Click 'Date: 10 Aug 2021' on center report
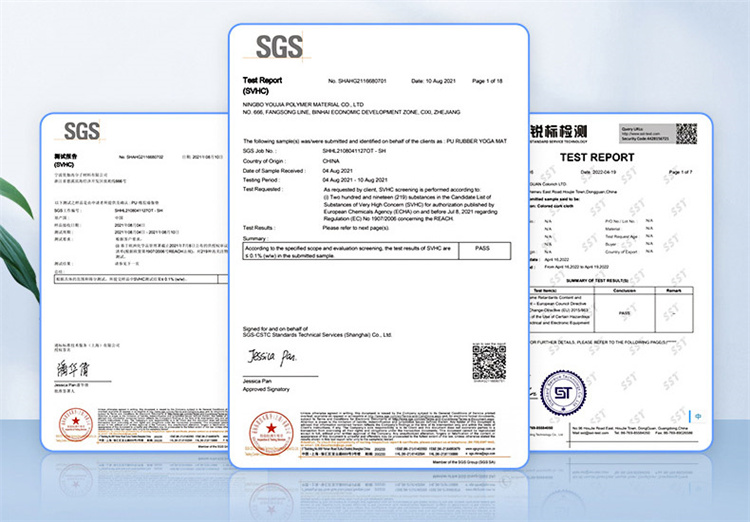This screenshot has width=750, height=522. coord(433,81)
